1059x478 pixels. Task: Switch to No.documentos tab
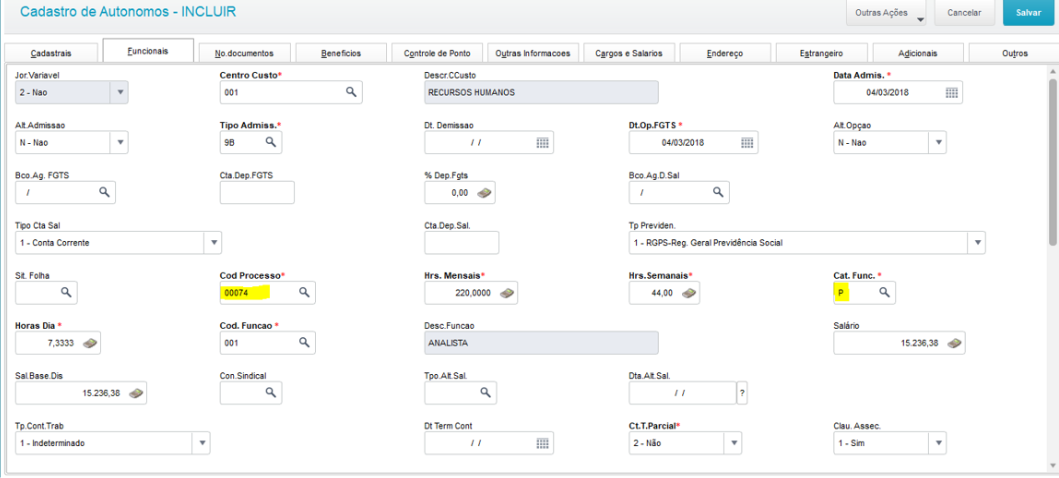click(244, 53)
